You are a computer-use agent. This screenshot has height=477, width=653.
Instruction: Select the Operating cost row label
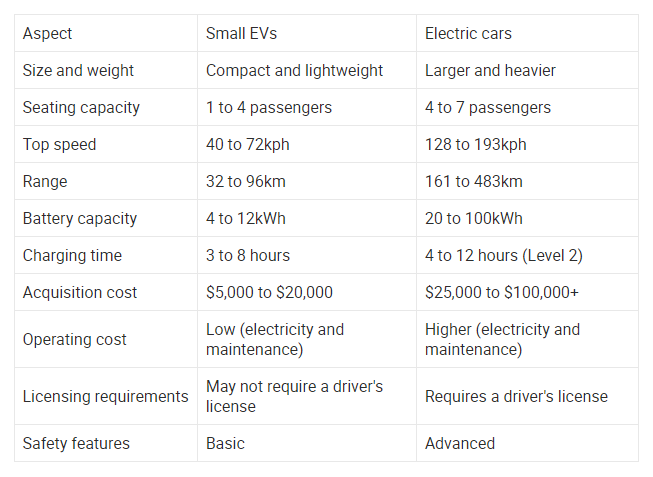point(106,340)
